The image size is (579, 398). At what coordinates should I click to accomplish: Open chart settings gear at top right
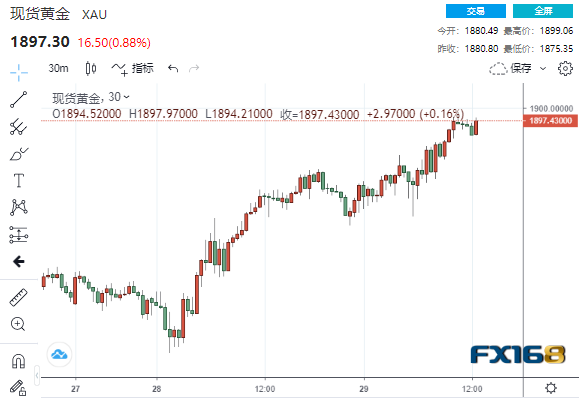(x=565, y=68)
